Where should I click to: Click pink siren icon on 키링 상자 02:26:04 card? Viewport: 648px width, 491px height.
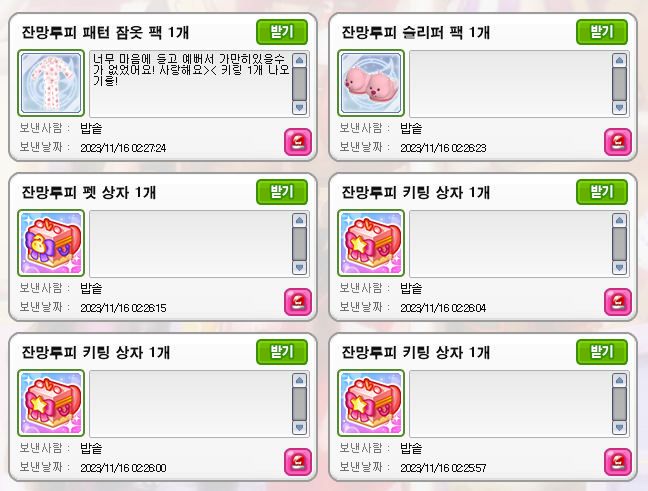point(617,302)
